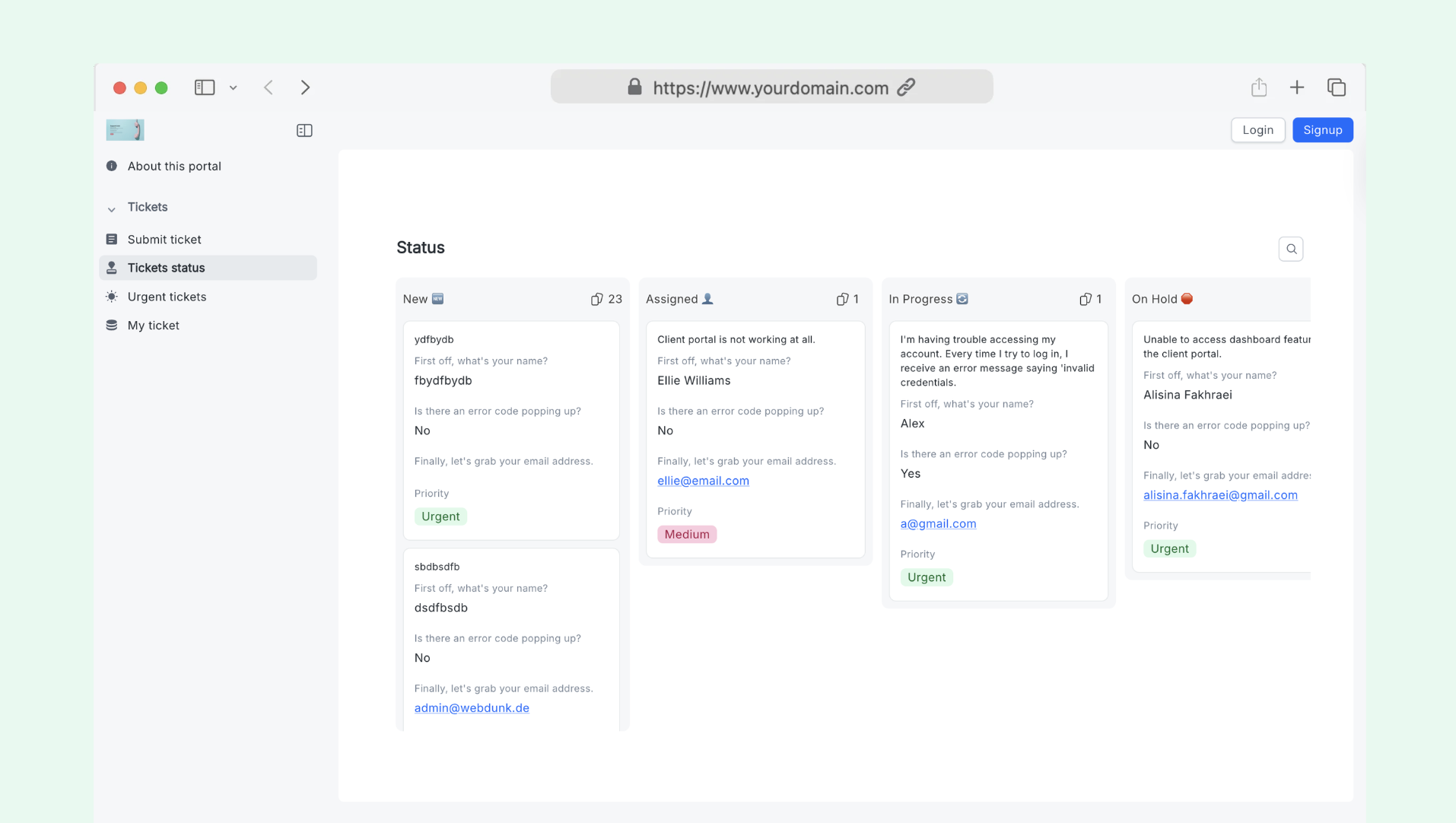Click card count icon in Assigned column
Viewport: 1456px width, 823px height.
[x=842, y=299]
